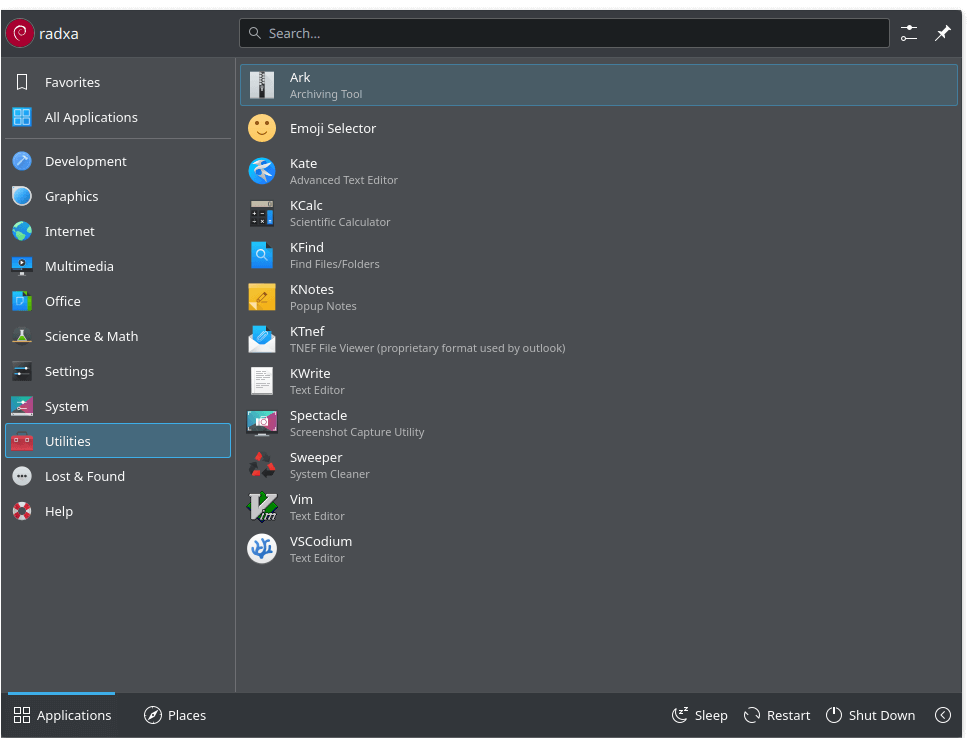Click "Find Files/Folders" description text
The height and width of the screenshot is (739, 972).
coord(334,264)
